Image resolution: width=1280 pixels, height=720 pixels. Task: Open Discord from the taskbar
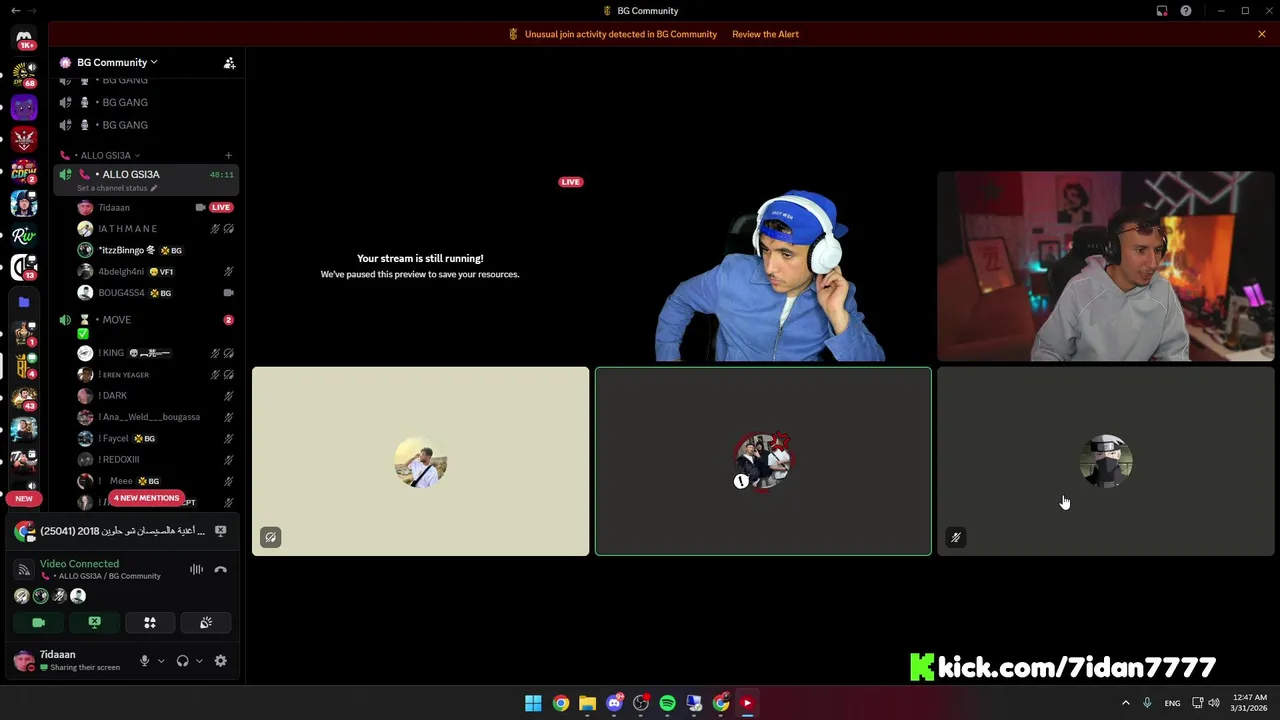coord(614,703)
